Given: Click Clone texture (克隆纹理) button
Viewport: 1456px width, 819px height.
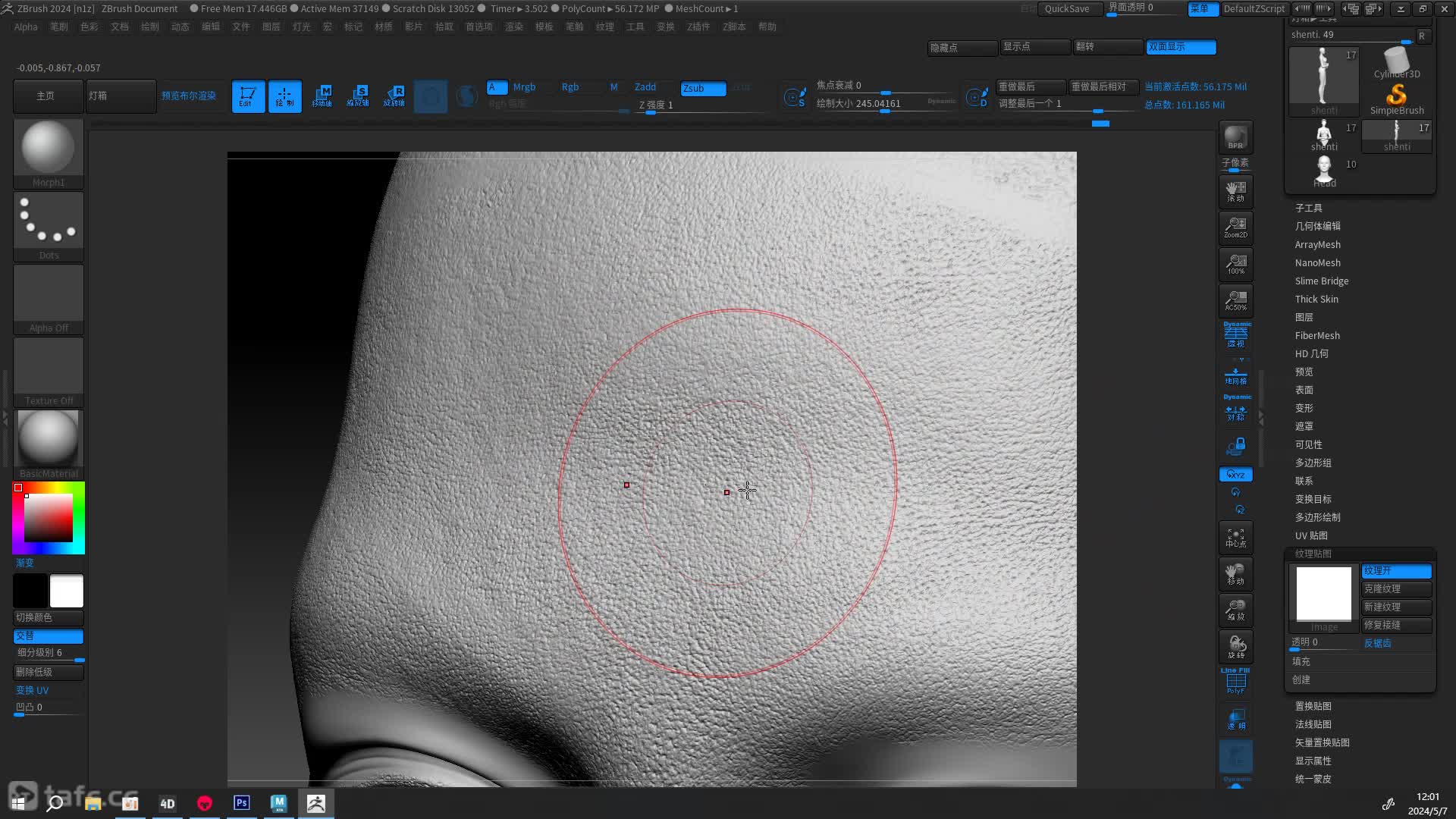Looking at the screenshot, I should coord(1396,589).
